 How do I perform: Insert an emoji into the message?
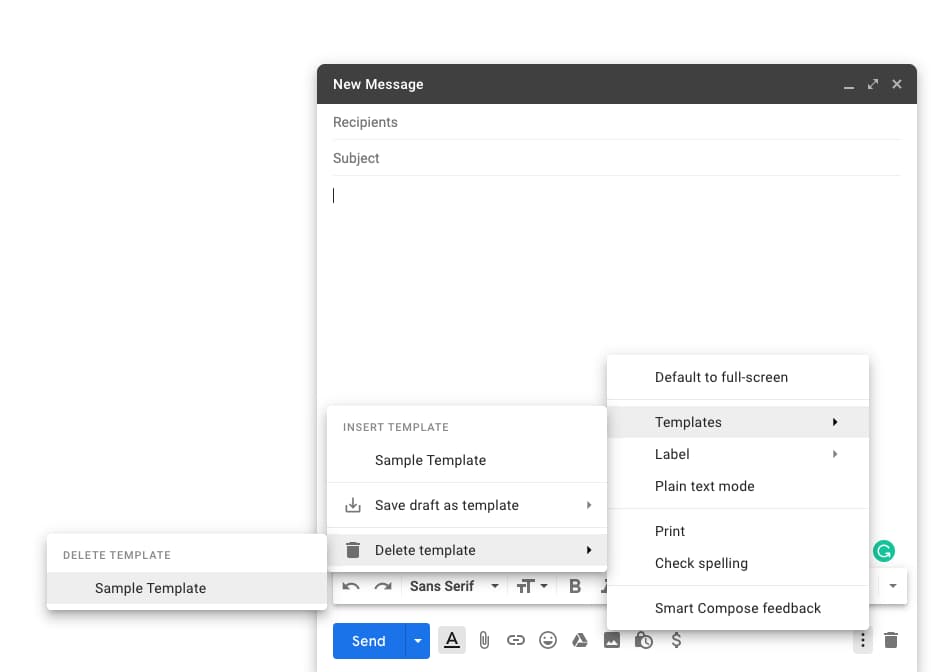pyautogui.click(x=548, y=640)
